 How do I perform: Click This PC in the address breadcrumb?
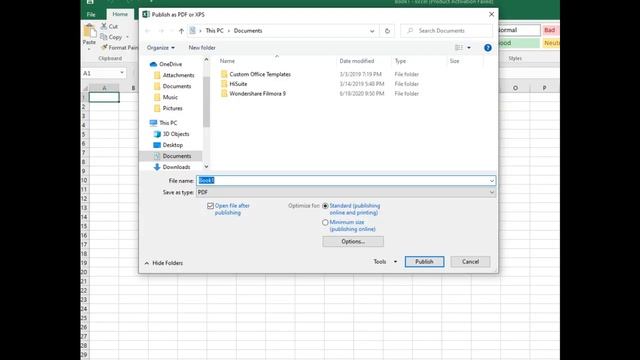point(214,31)
